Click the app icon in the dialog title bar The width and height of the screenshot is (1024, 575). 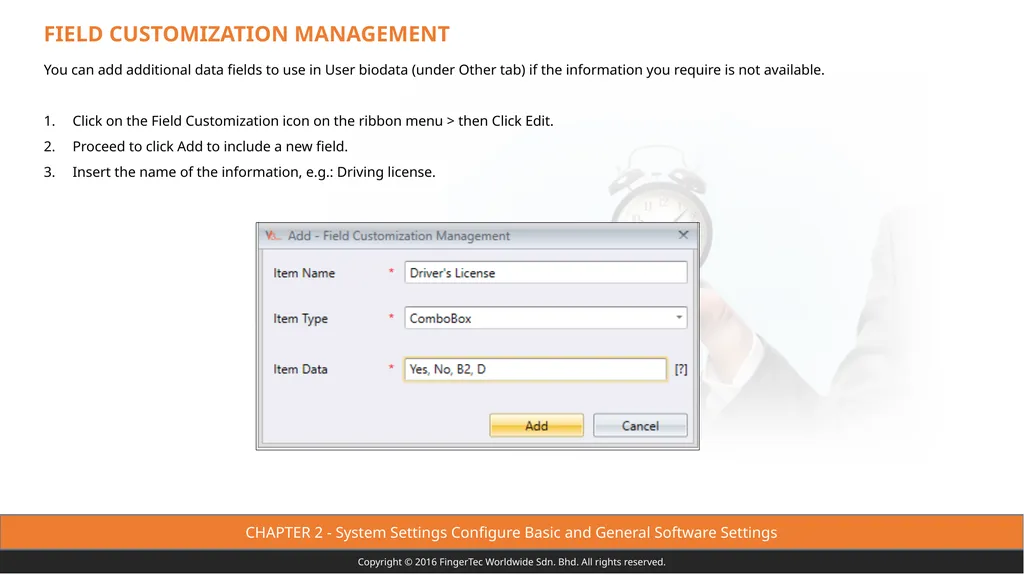[x=273, y=235]
